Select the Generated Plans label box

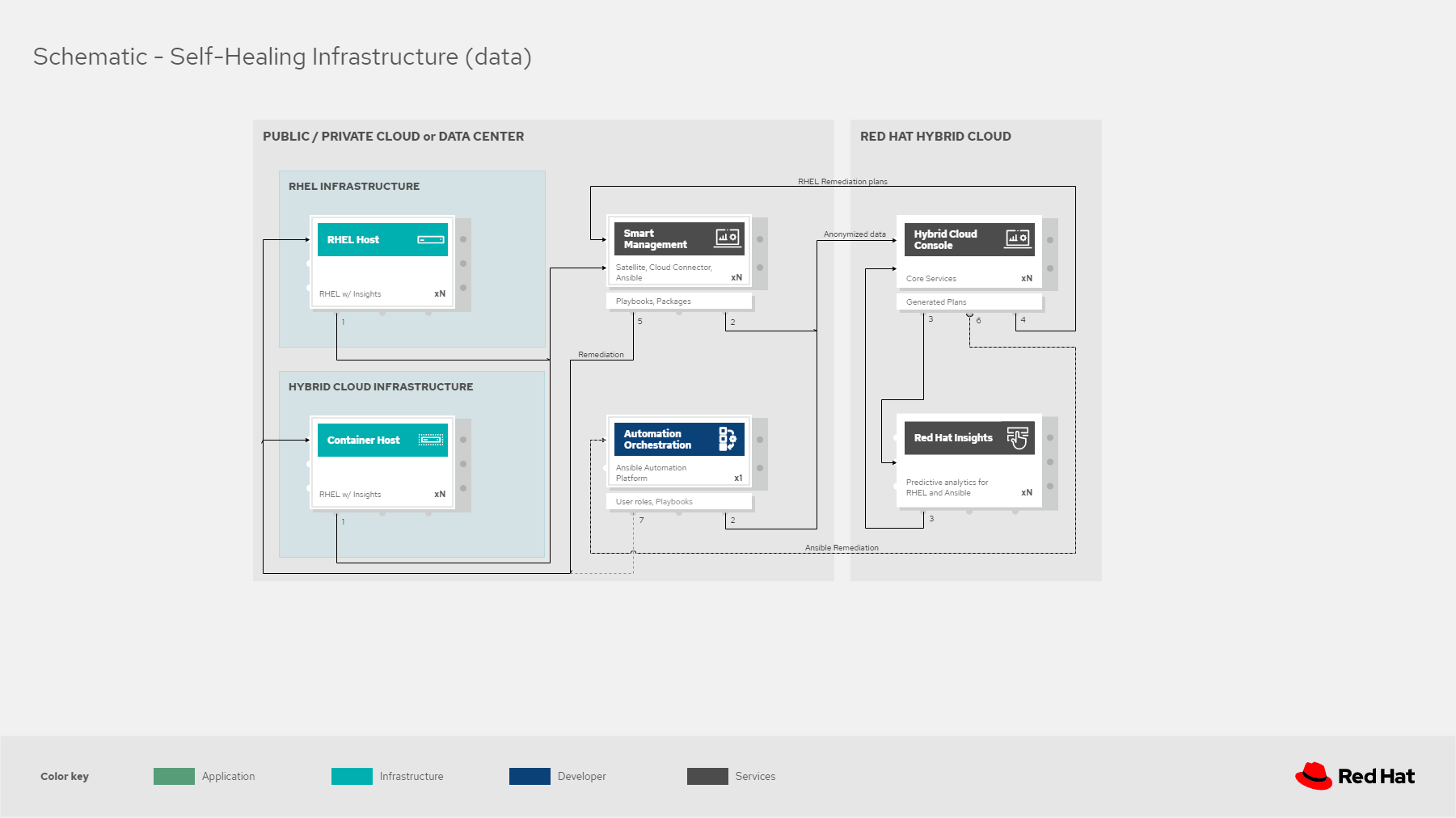(969, 302)
